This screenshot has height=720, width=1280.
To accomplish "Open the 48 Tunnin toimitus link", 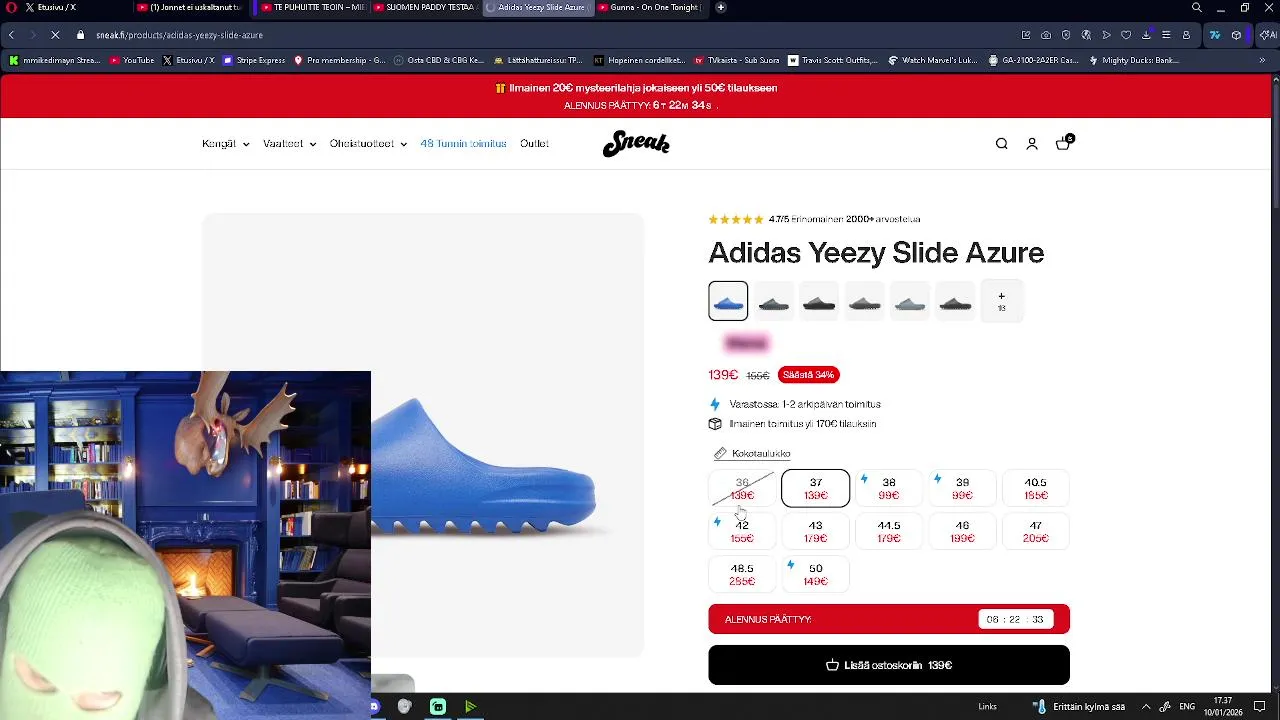I will click(463, 144).
